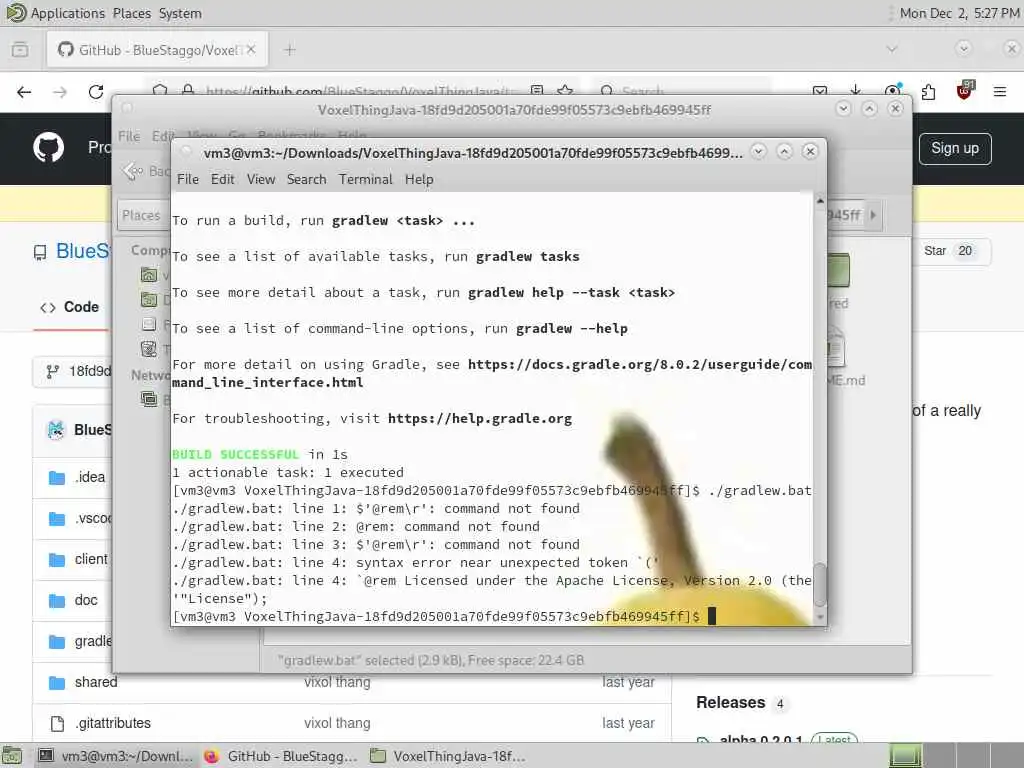Viewport: 1024px width, 768px height.
Task: Open the client folder in repository
Action: [x=91, y=560]
